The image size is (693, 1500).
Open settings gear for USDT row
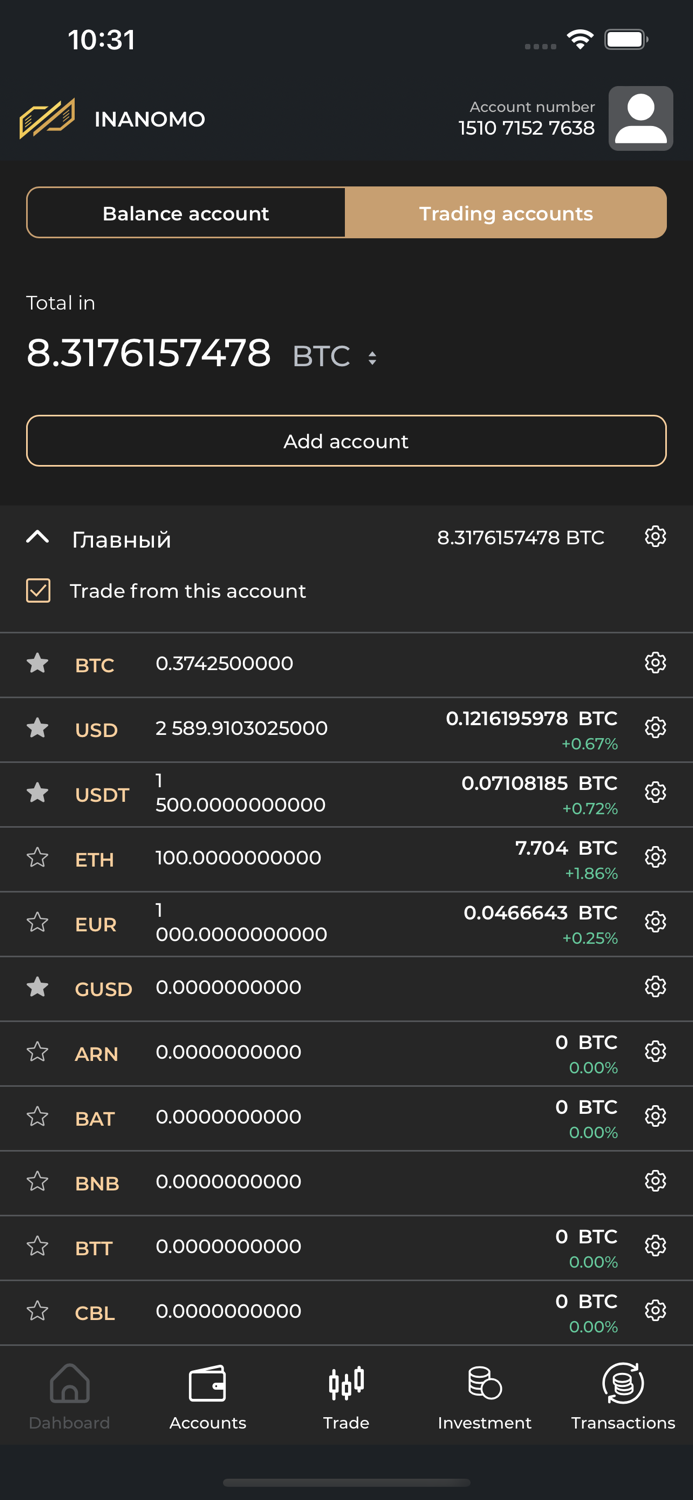pos(655,792)
